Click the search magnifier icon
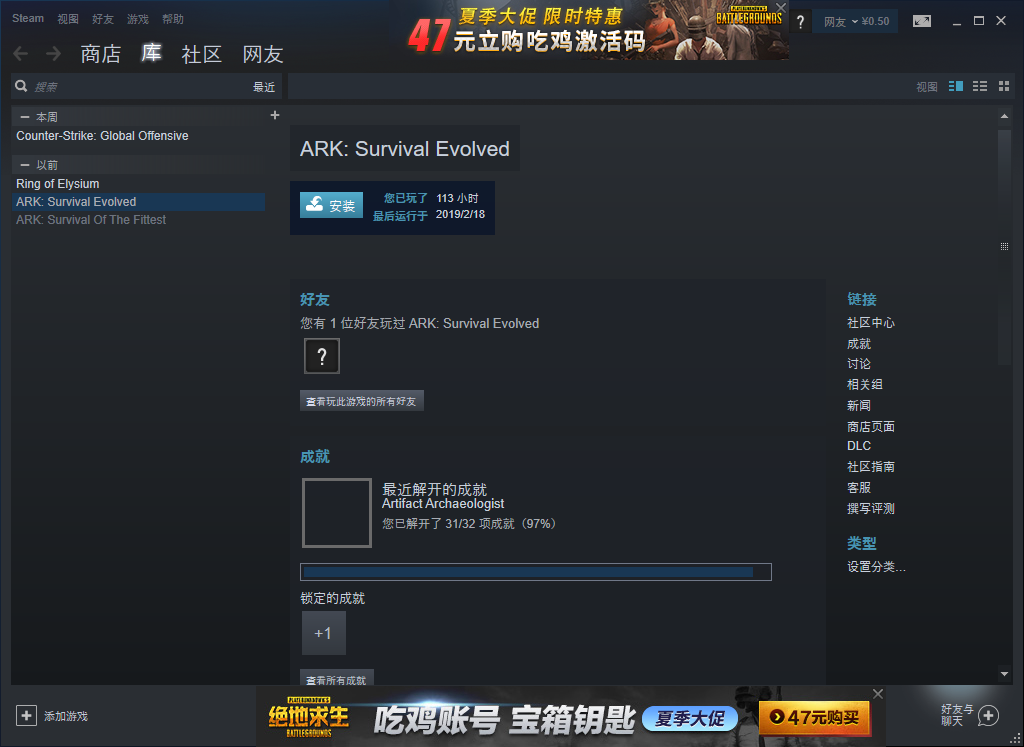This screenshot has height=747, width=1024. click(21, 86)
